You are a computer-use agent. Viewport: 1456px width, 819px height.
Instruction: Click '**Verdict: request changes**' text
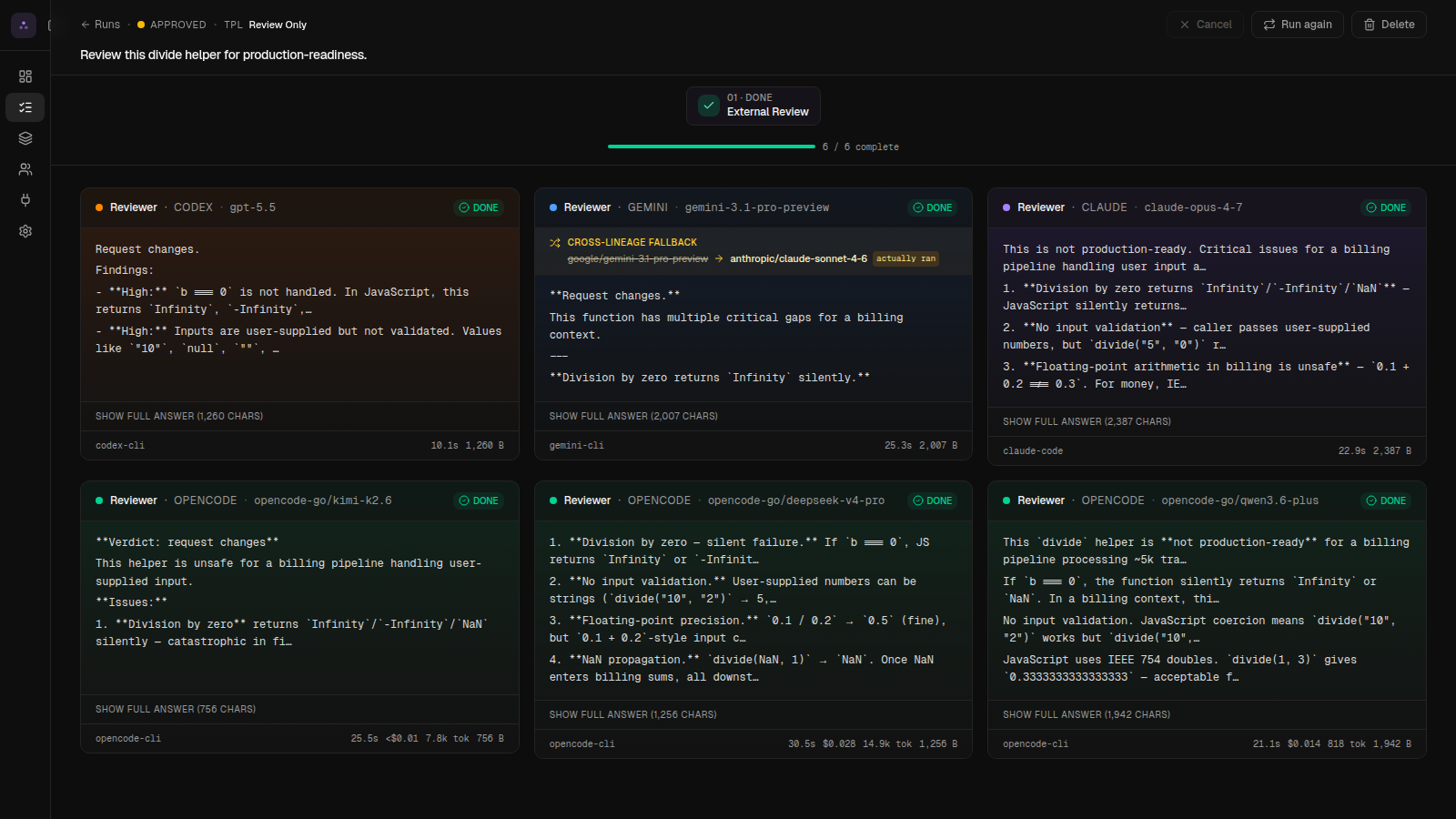point(187,542)
